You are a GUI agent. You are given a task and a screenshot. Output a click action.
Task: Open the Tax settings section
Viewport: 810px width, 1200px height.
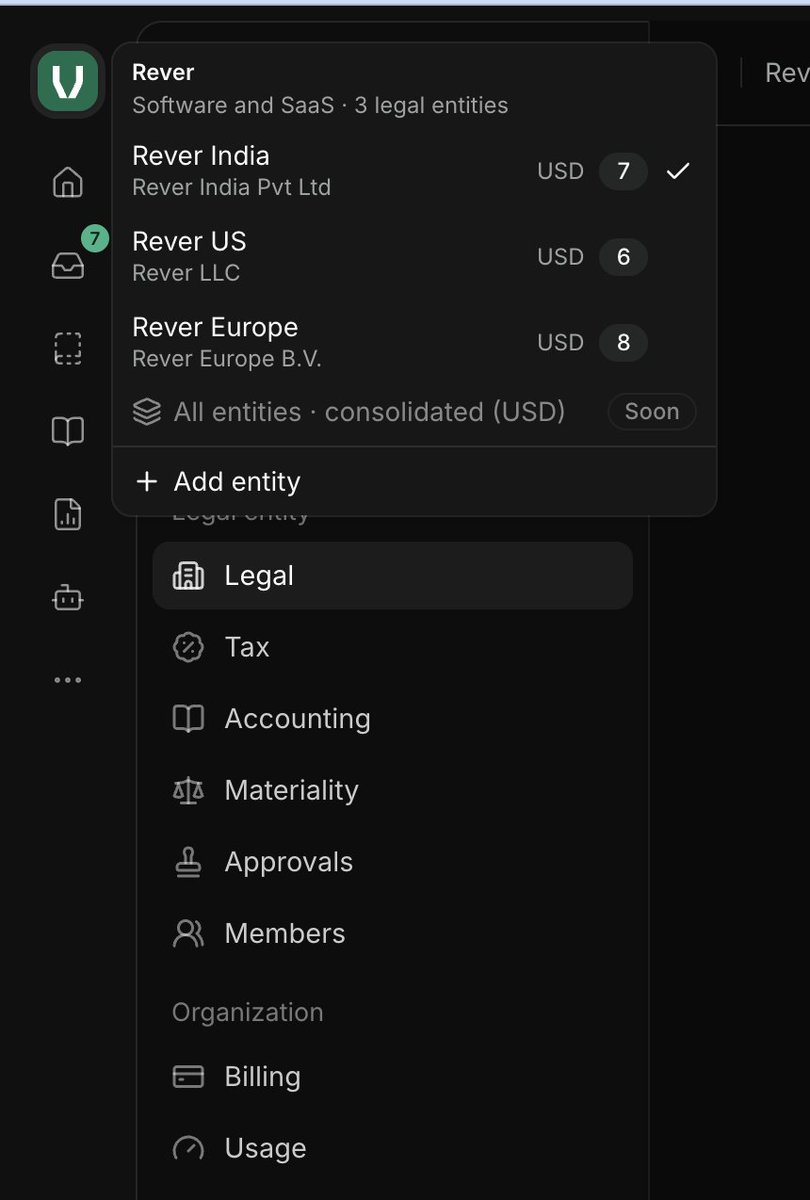392,647
